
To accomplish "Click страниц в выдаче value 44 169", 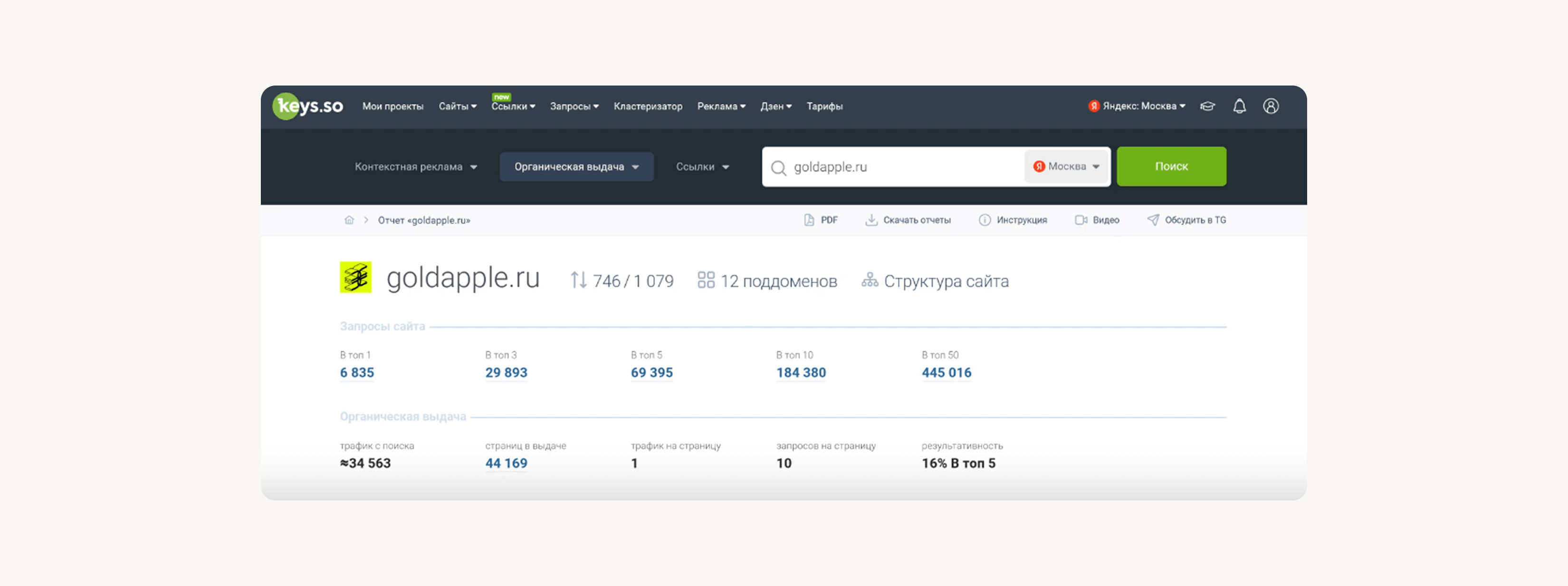I will click(507, 463).
